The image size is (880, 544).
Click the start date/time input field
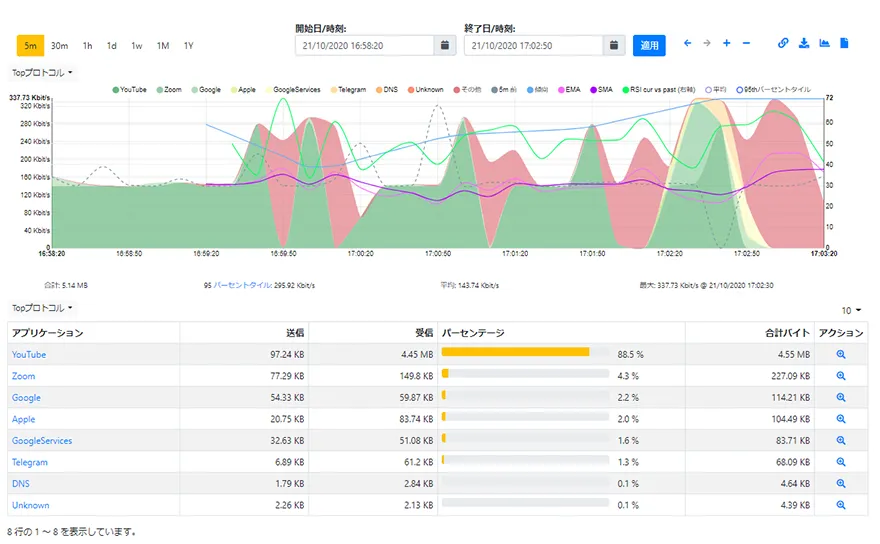365,45
